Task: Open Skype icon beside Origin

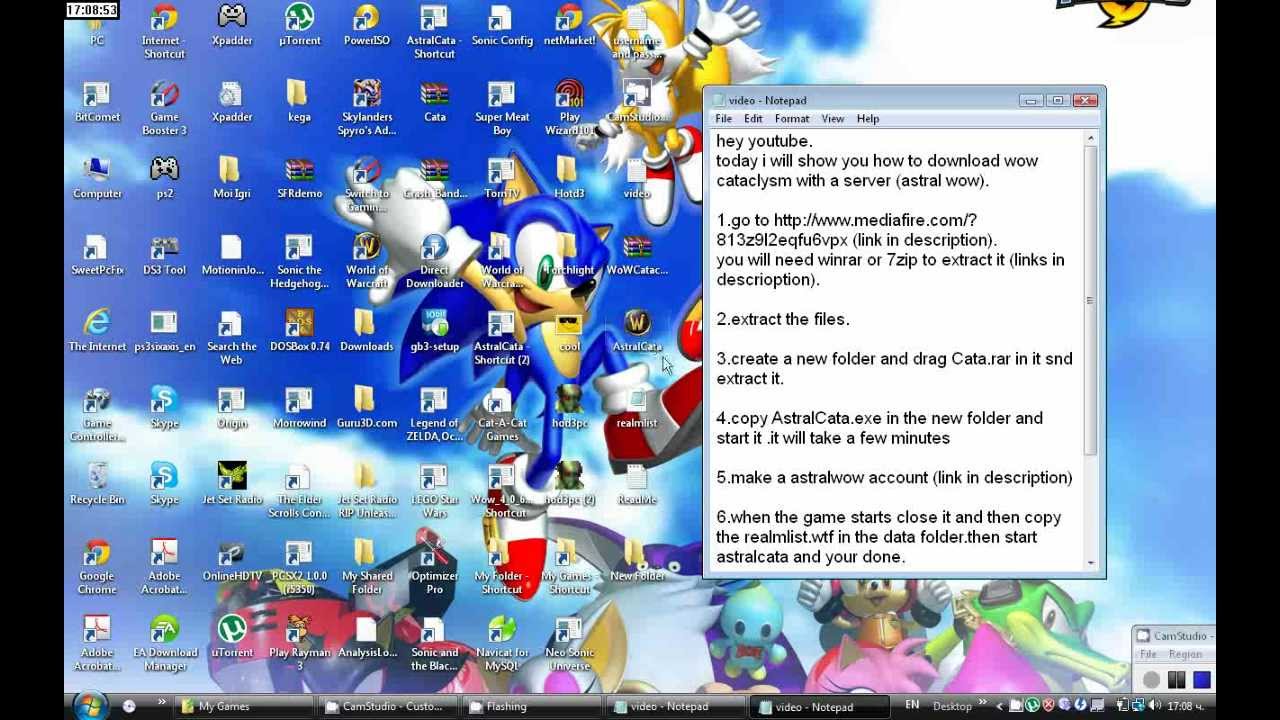Action: point(164,410)
